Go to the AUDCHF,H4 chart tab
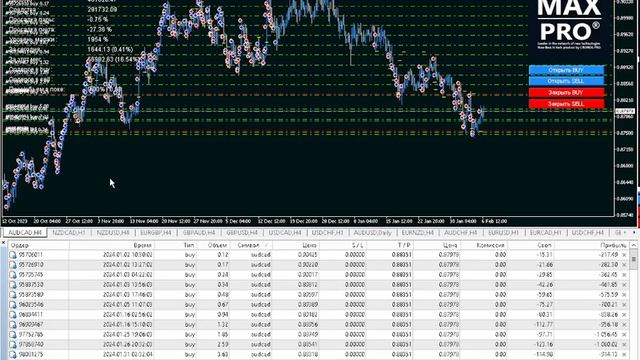This screenshot has height=360, width=640. [x=460, y=233]
